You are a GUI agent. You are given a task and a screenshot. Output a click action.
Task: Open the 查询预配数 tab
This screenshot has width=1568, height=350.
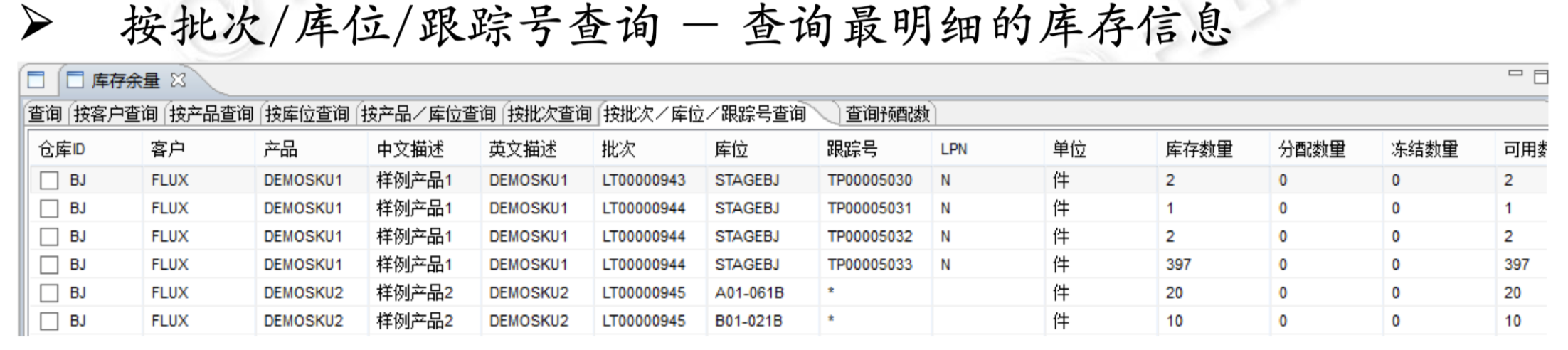pyautogui.click(x=887, y=114)
